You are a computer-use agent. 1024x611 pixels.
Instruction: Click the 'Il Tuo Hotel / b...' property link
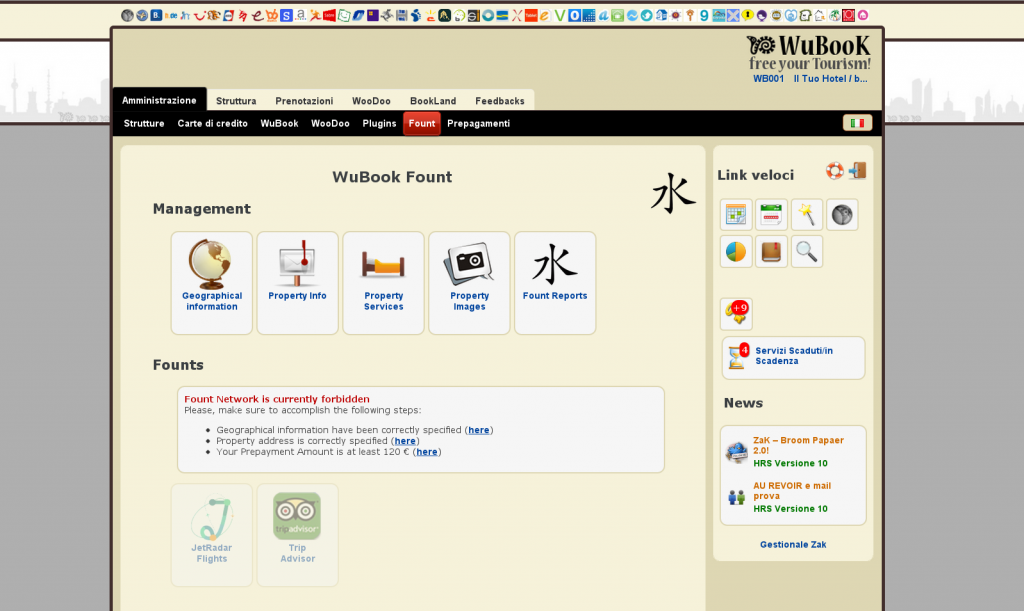click(x=831, y=79)
